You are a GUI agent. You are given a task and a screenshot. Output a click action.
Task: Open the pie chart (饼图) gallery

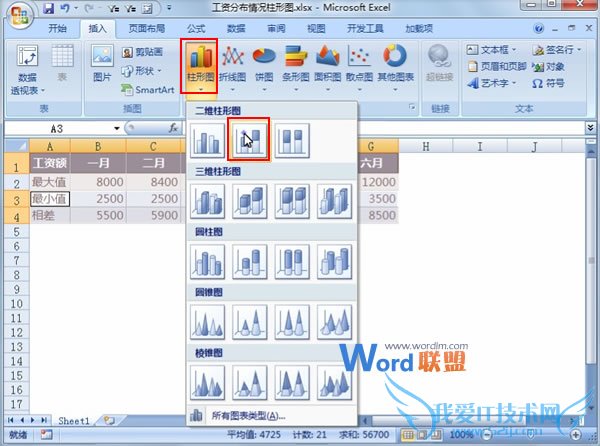(x=264, y=68)
